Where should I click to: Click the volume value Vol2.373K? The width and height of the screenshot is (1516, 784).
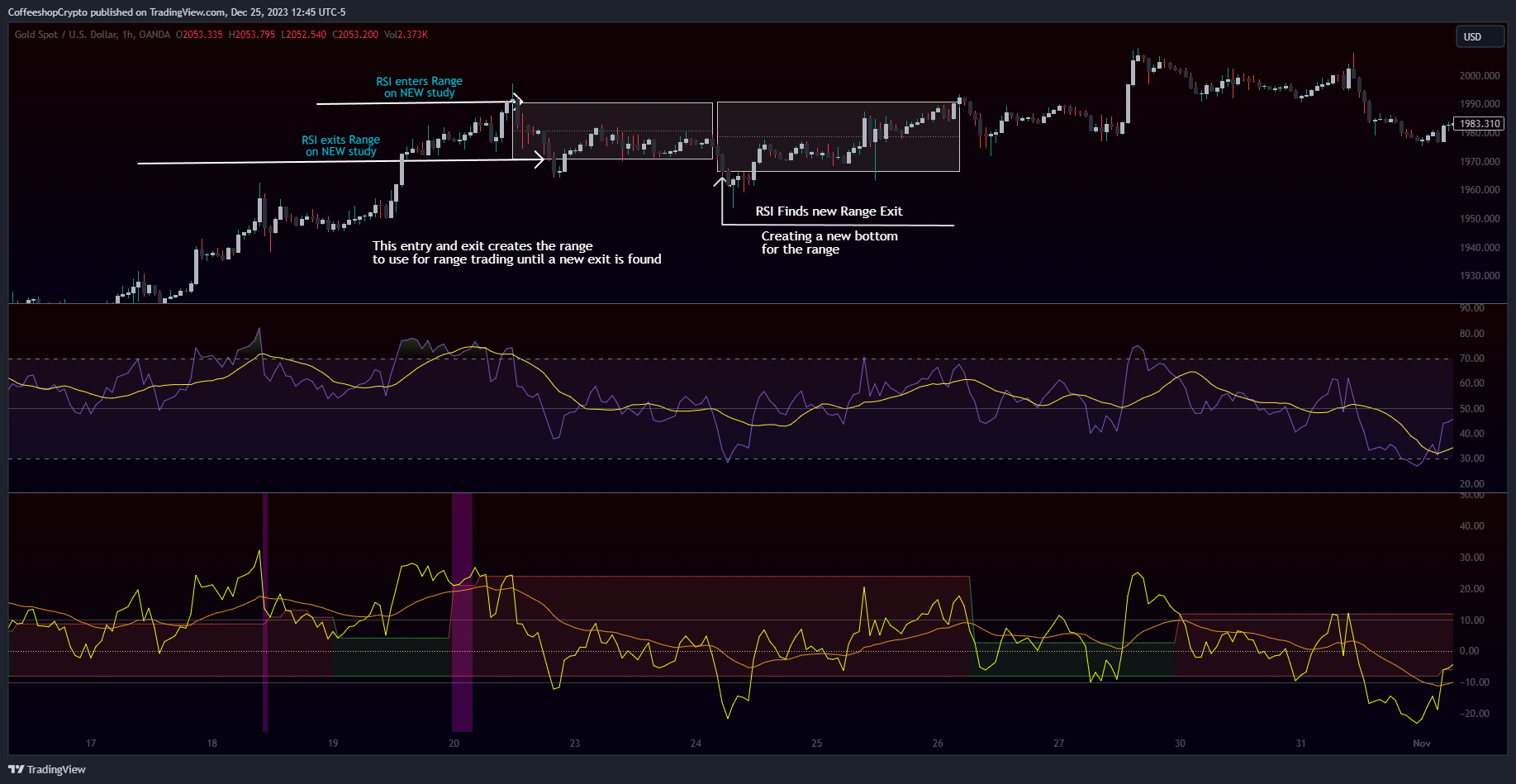click(x=406, y=35)
